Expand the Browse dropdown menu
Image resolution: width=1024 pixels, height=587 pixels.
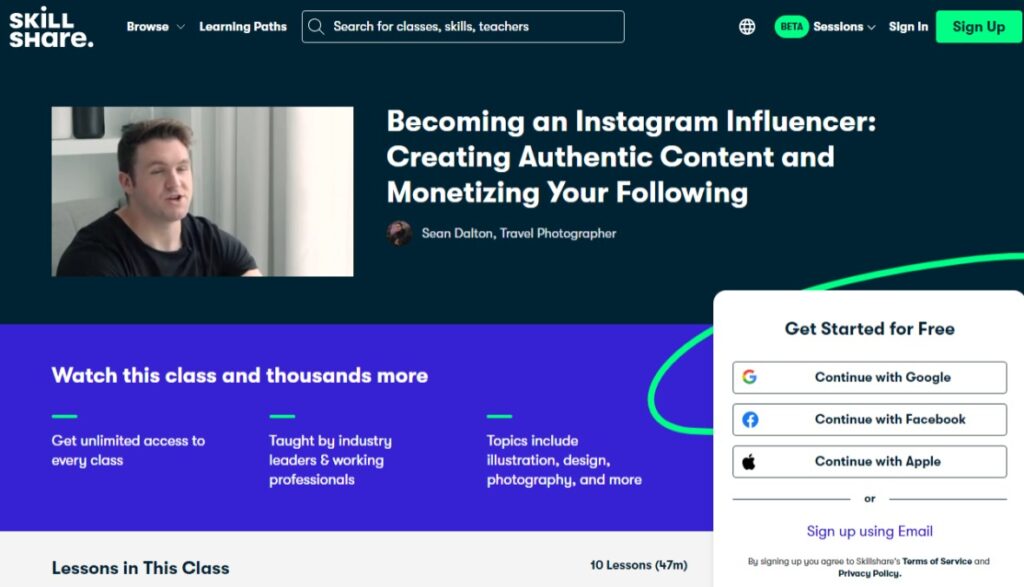[155, 27]
